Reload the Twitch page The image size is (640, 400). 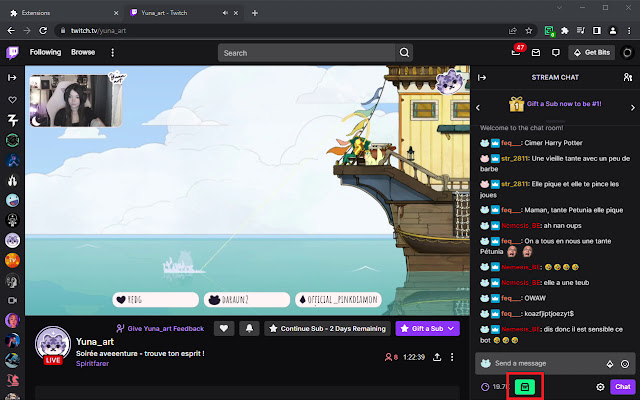pyautogui.click(x=43, y=31)
